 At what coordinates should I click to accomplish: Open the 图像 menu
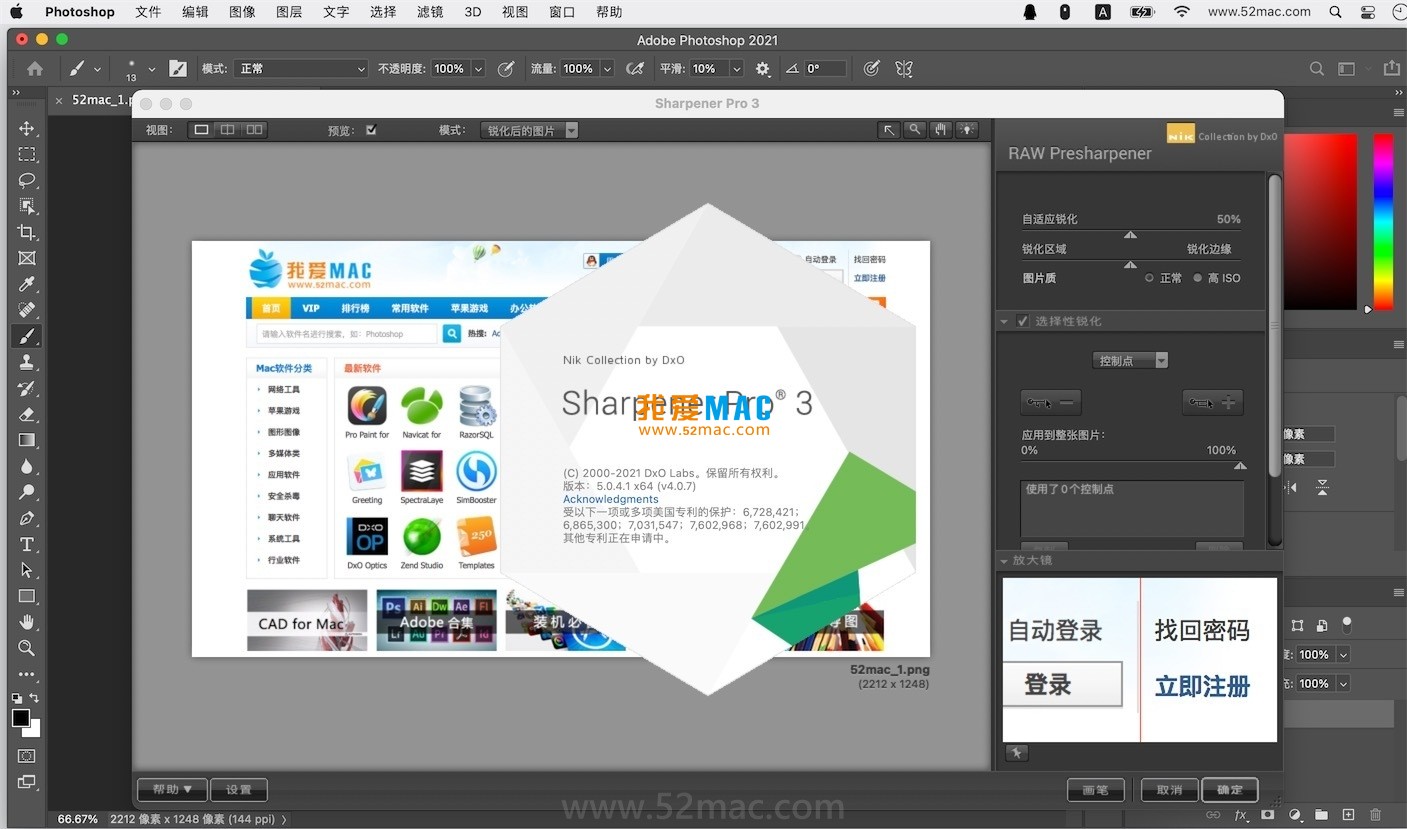tap(242, 12)
